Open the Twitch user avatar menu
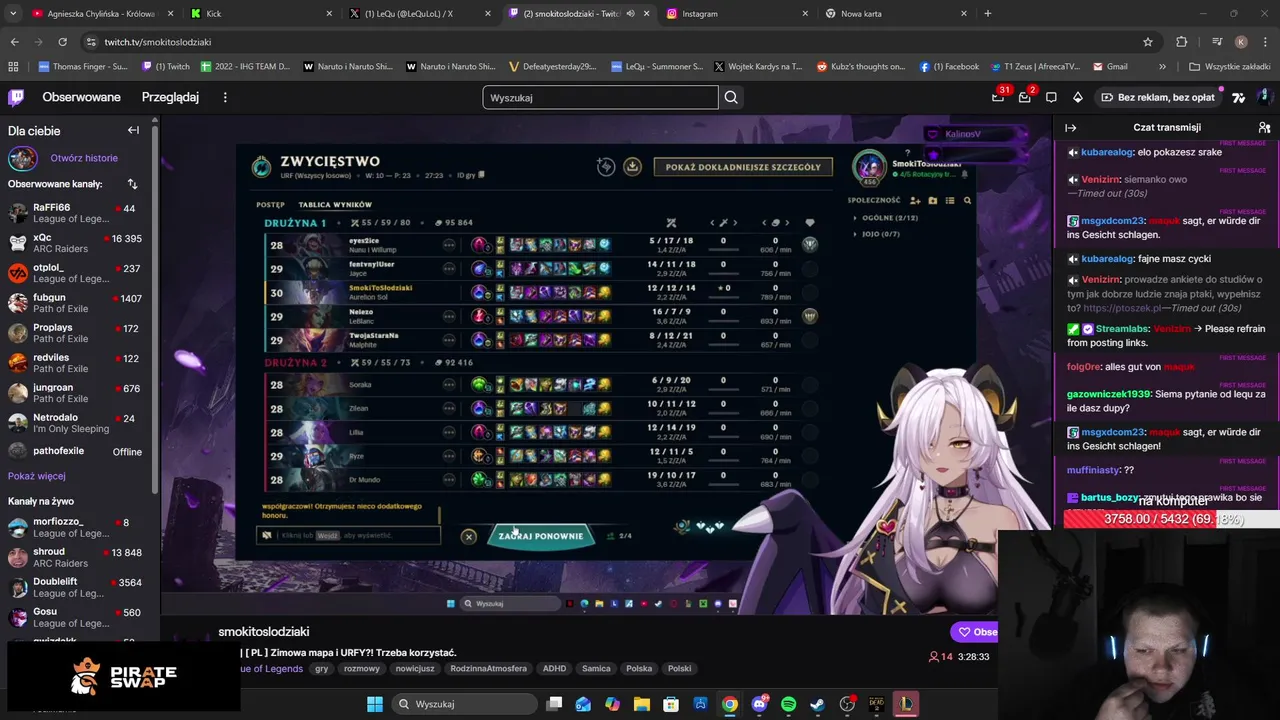Screen dimensions: 1280x720 (1264, 97)
